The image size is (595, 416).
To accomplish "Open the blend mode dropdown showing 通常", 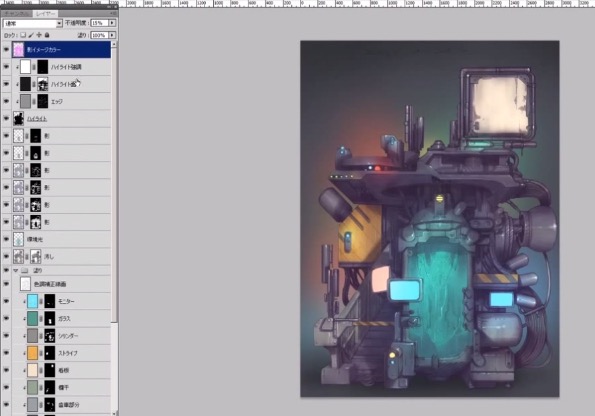I will coord(33,24).
